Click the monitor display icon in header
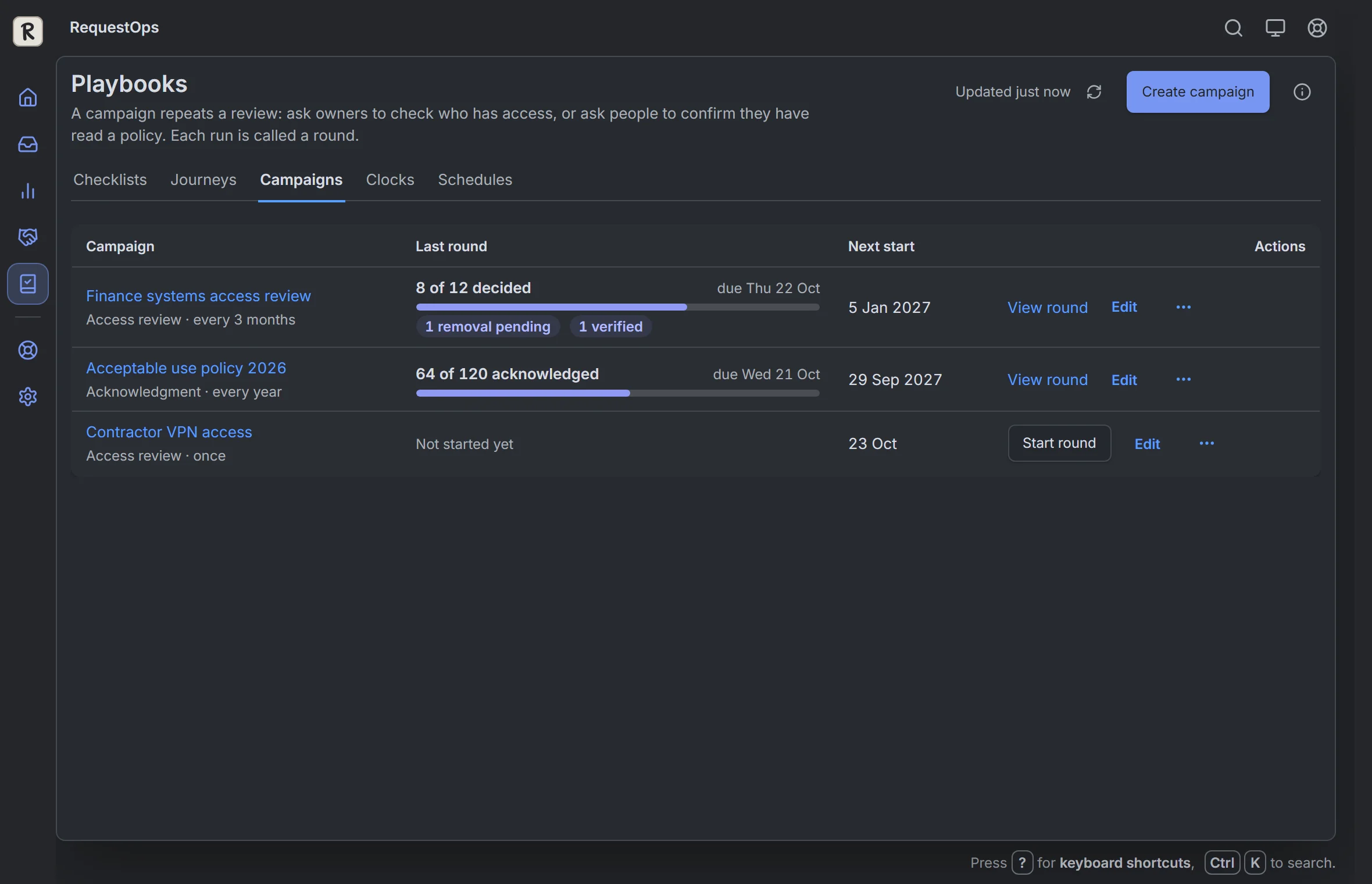The image size is (1372, 884). point(1275,28)
